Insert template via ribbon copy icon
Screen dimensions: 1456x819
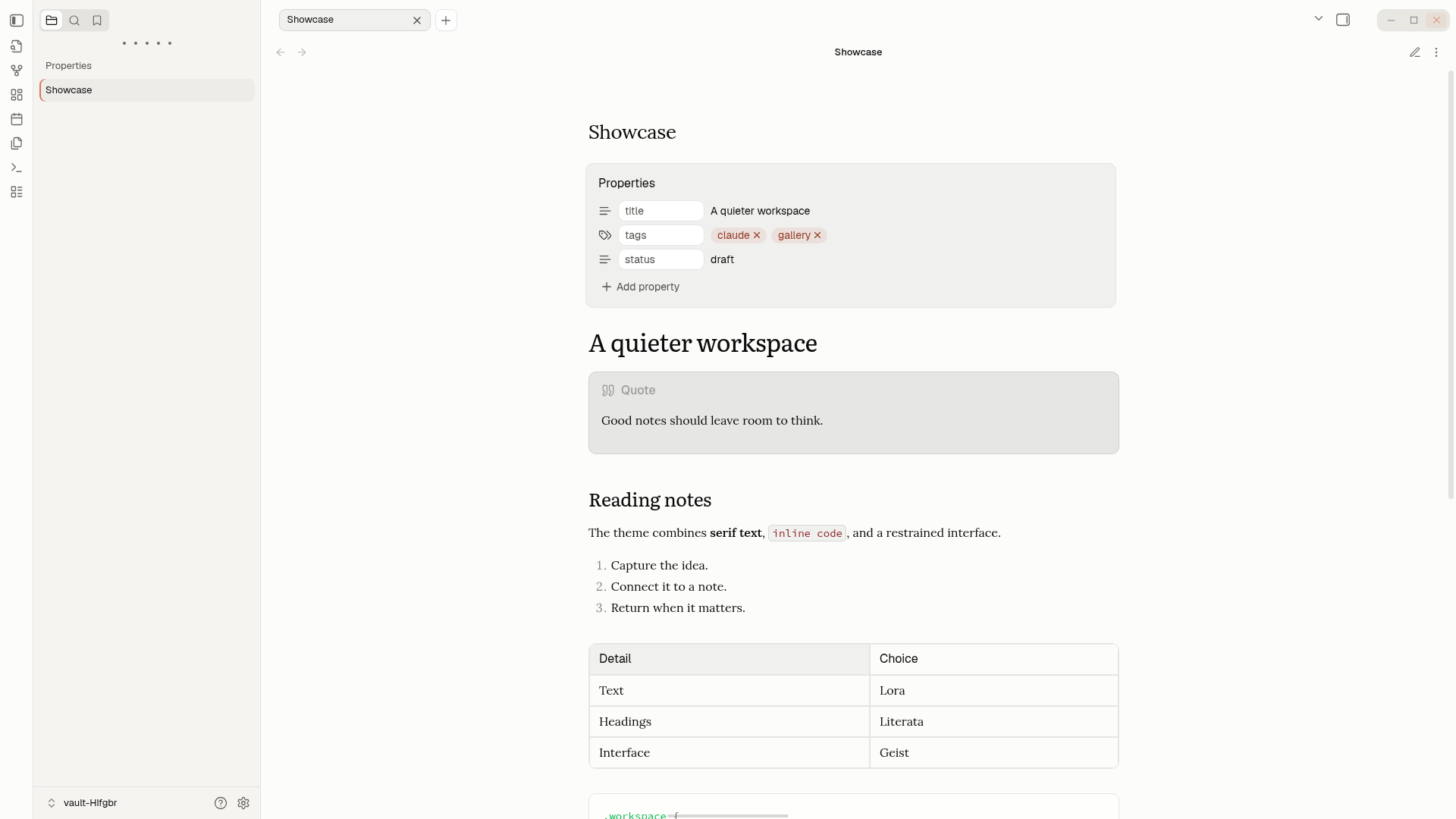point(17,143)
